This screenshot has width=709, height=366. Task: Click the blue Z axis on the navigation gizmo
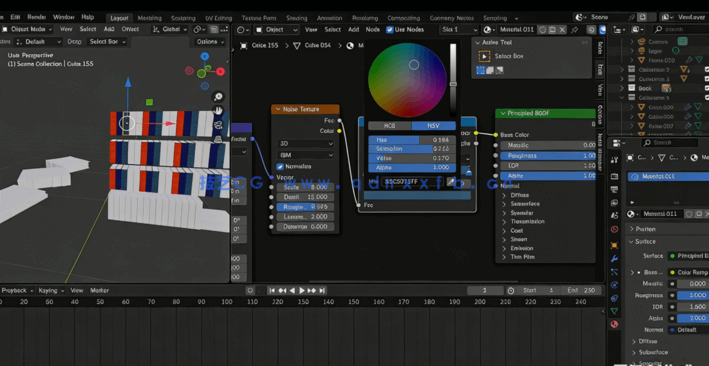[x=205, y=57]
